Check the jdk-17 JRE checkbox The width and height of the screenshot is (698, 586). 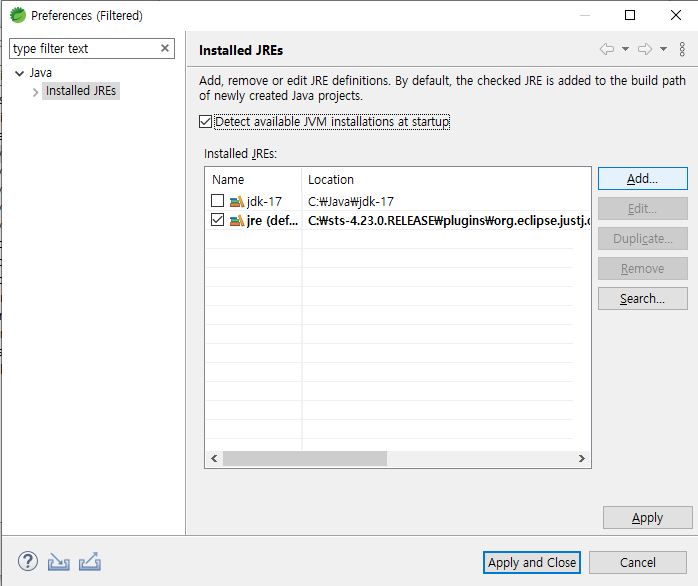[217, 200]
